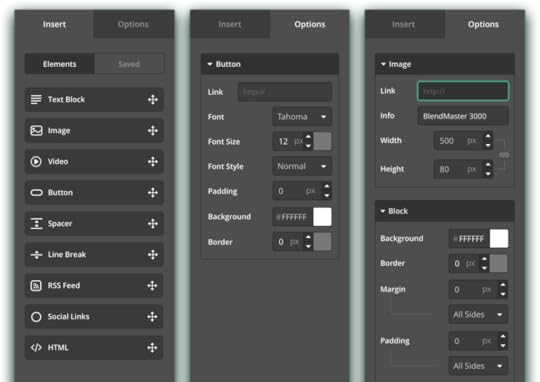Click the HTML code brackets icon
The image size is (540, 382).
[36, 348]
